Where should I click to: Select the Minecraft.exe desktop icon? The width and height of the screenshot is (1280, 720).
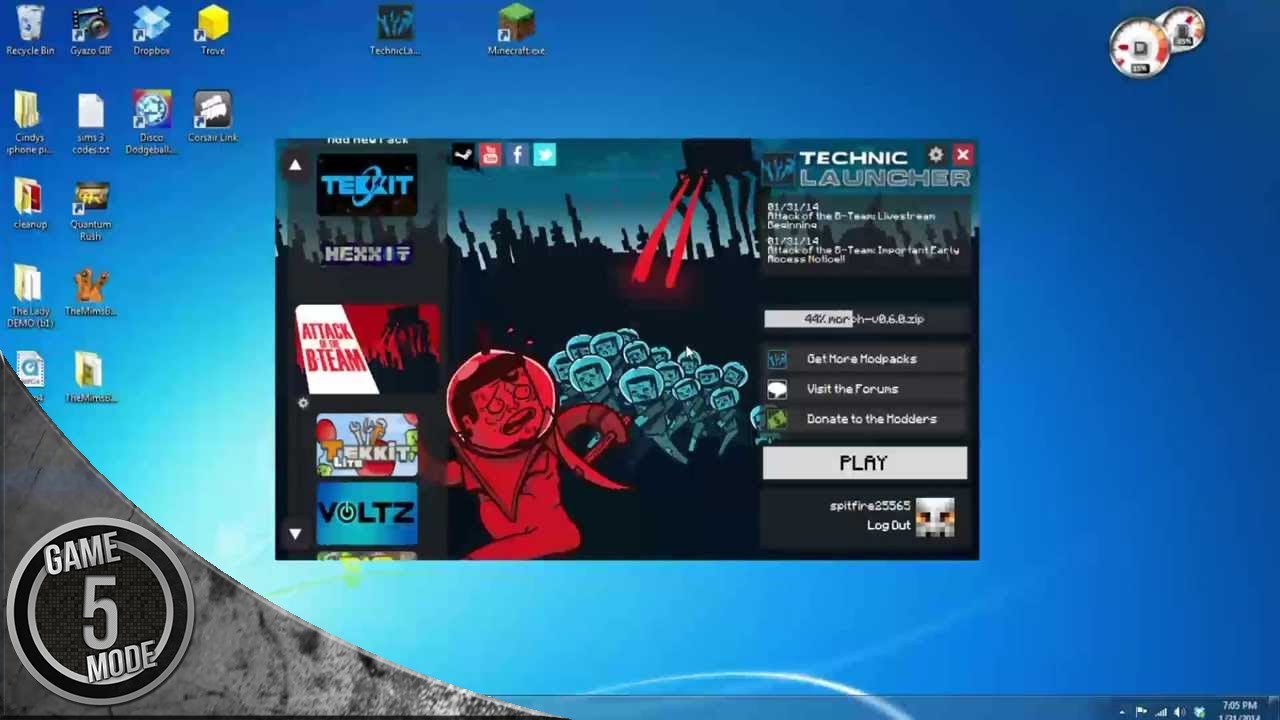(516, 30)
